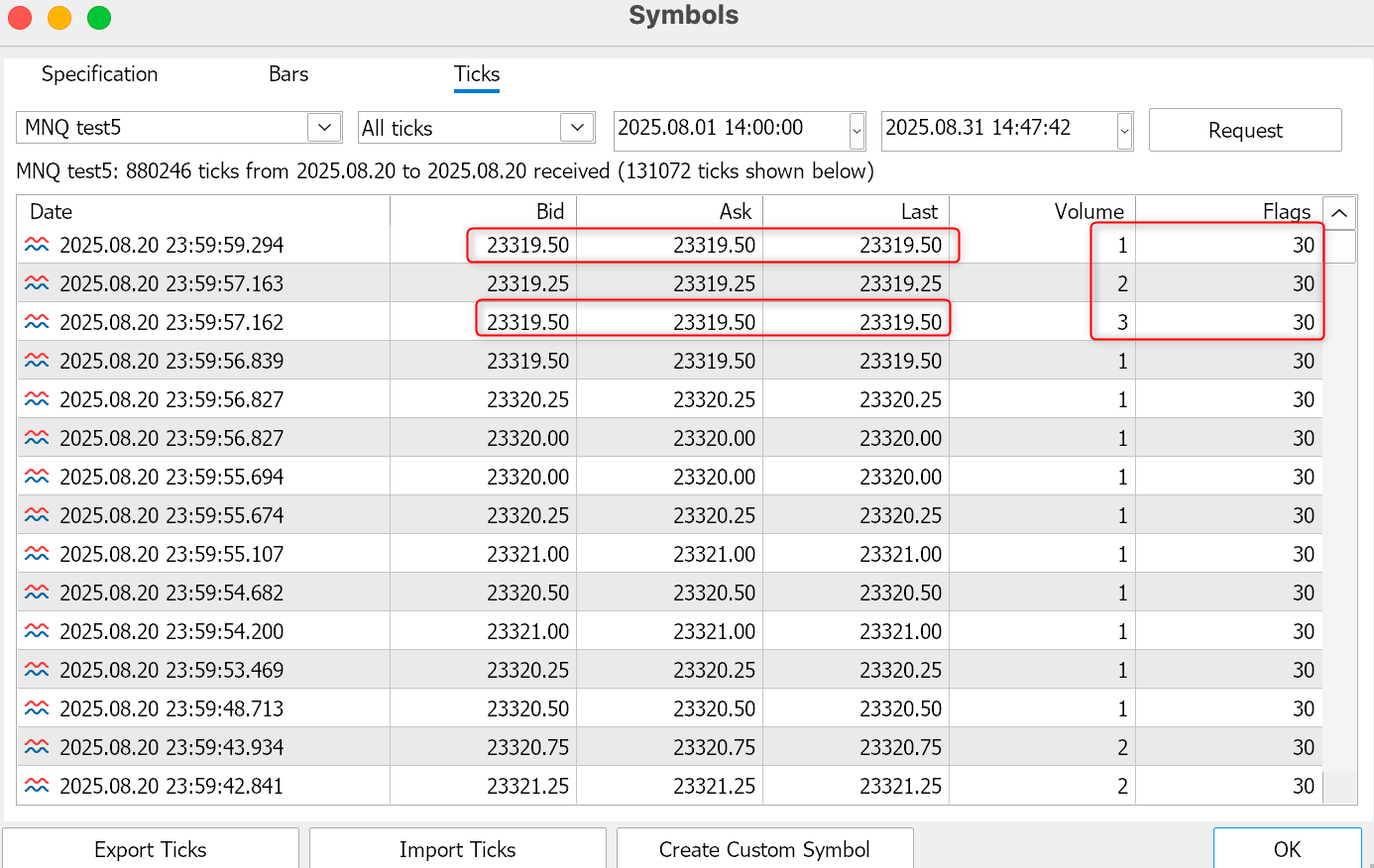
Task: Expand the All ticks type dropdown
Action: 577,128
